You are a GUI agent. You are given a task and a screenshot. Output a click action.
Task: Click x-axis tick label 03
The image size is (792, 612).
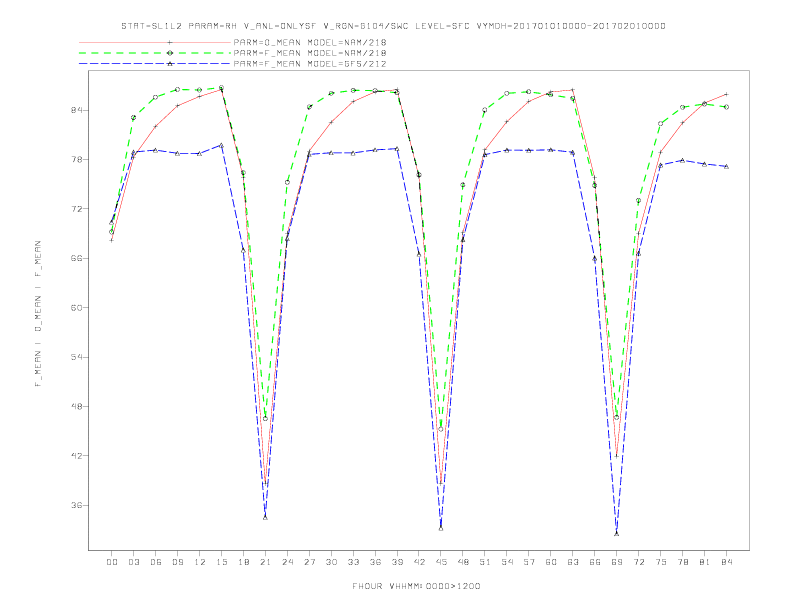coord(133,562)
